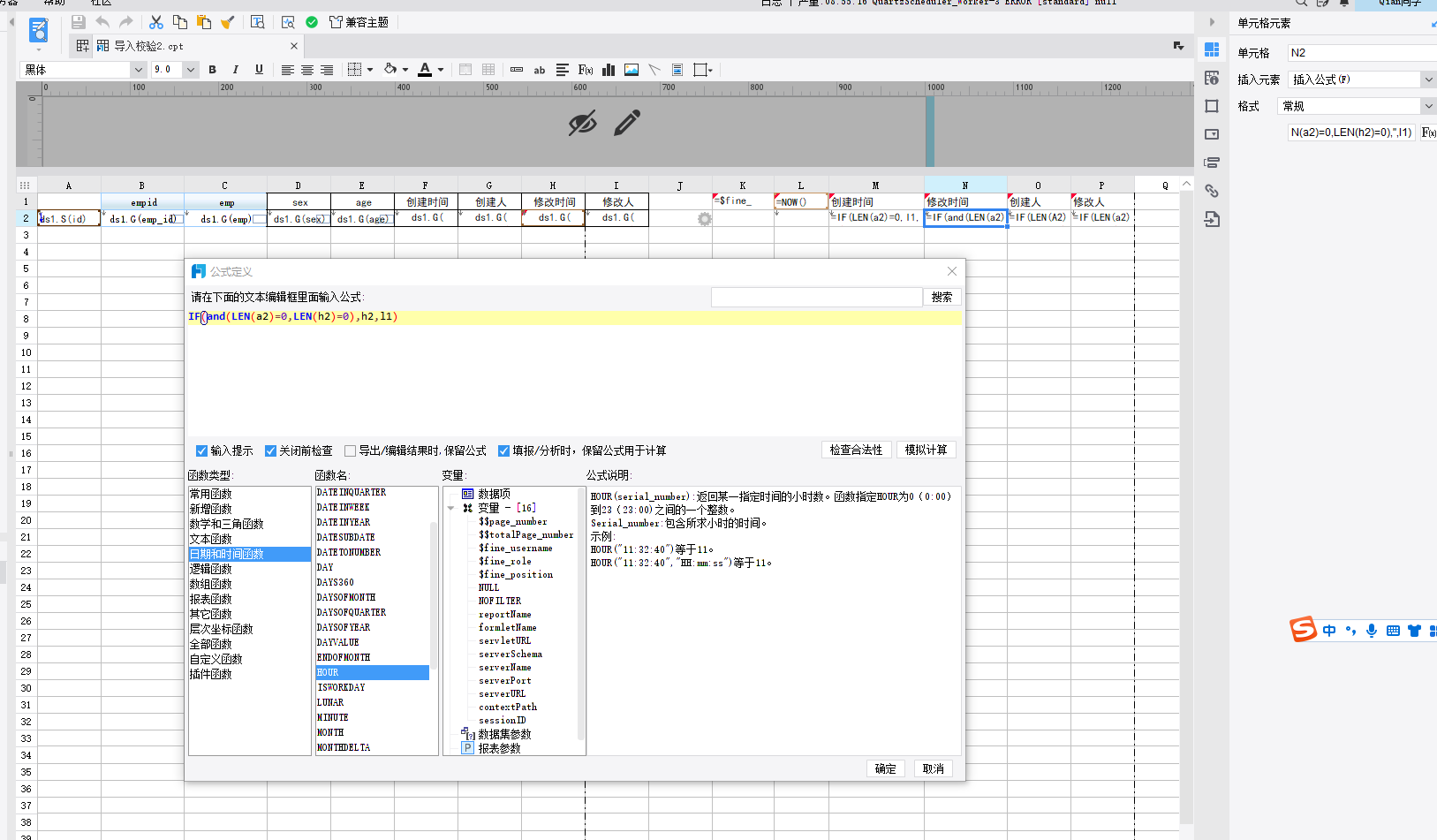
Task: Open the Sogou input method icon
Action: [x=1303, y=629]
